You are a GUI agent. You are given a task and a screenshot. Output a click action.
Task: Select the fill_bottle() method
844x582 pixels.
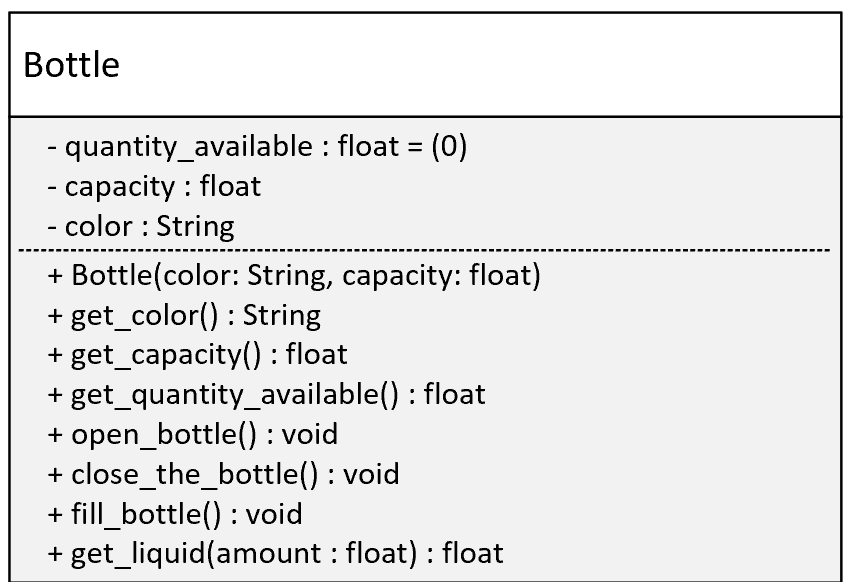point(175,514)
